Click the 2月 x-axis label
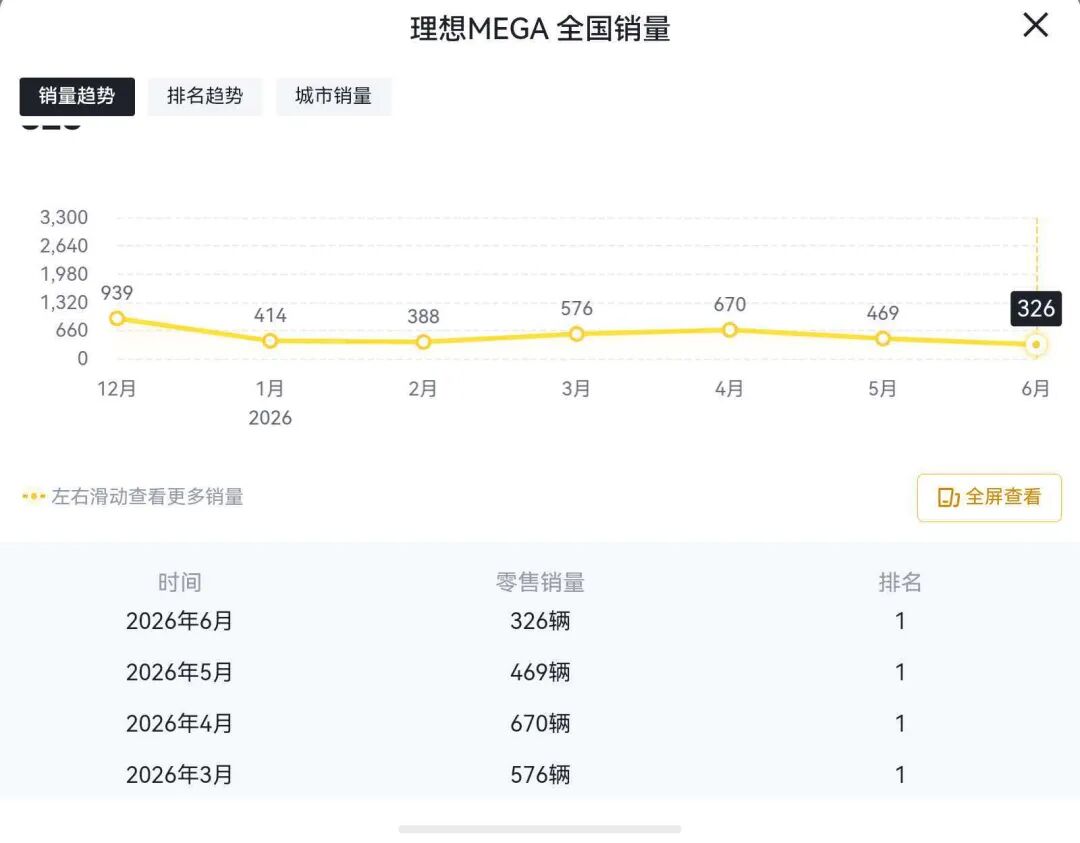 pos(423,389)
